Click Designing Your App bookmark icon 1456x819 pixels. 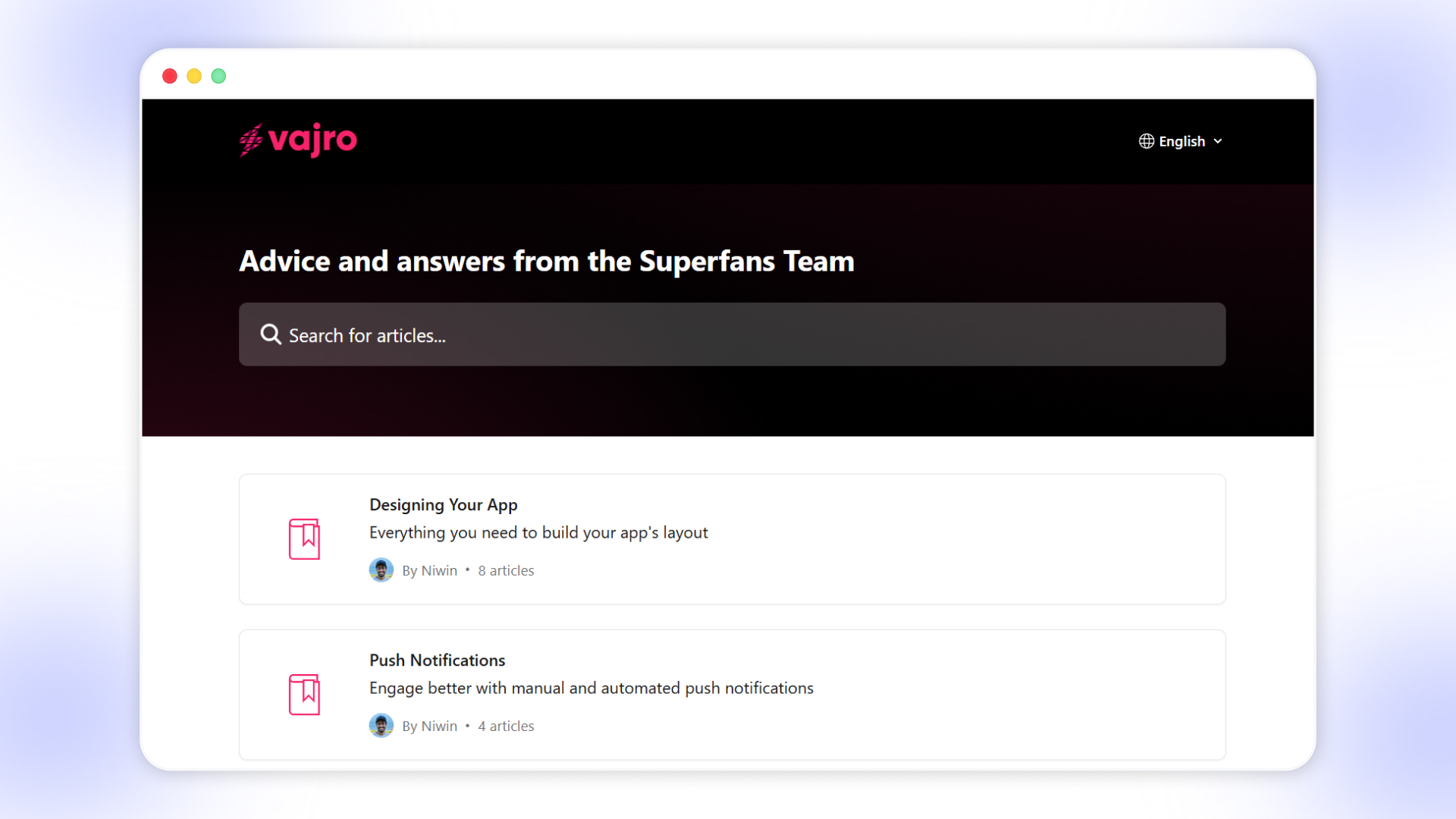point(304,539)
